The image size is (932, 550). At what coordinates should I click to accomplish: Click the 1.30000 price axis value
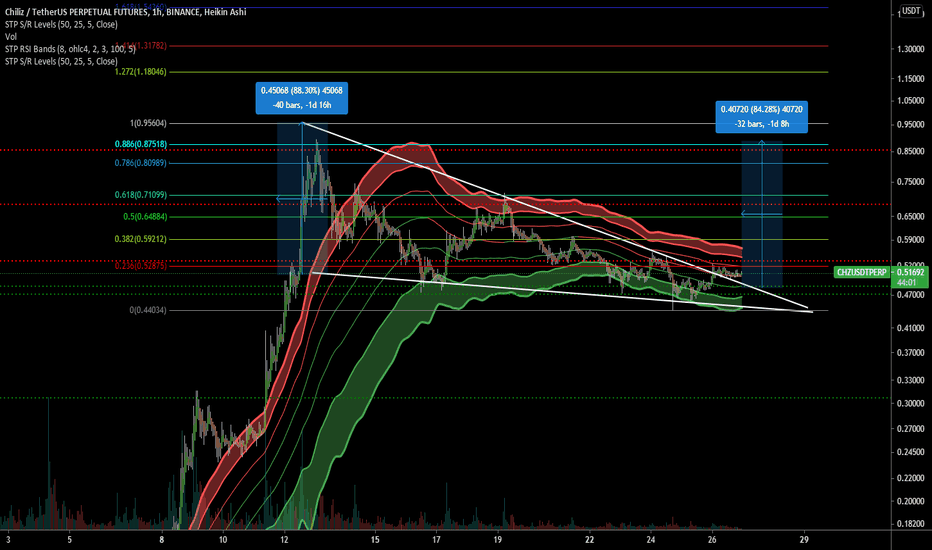point(911,49)
